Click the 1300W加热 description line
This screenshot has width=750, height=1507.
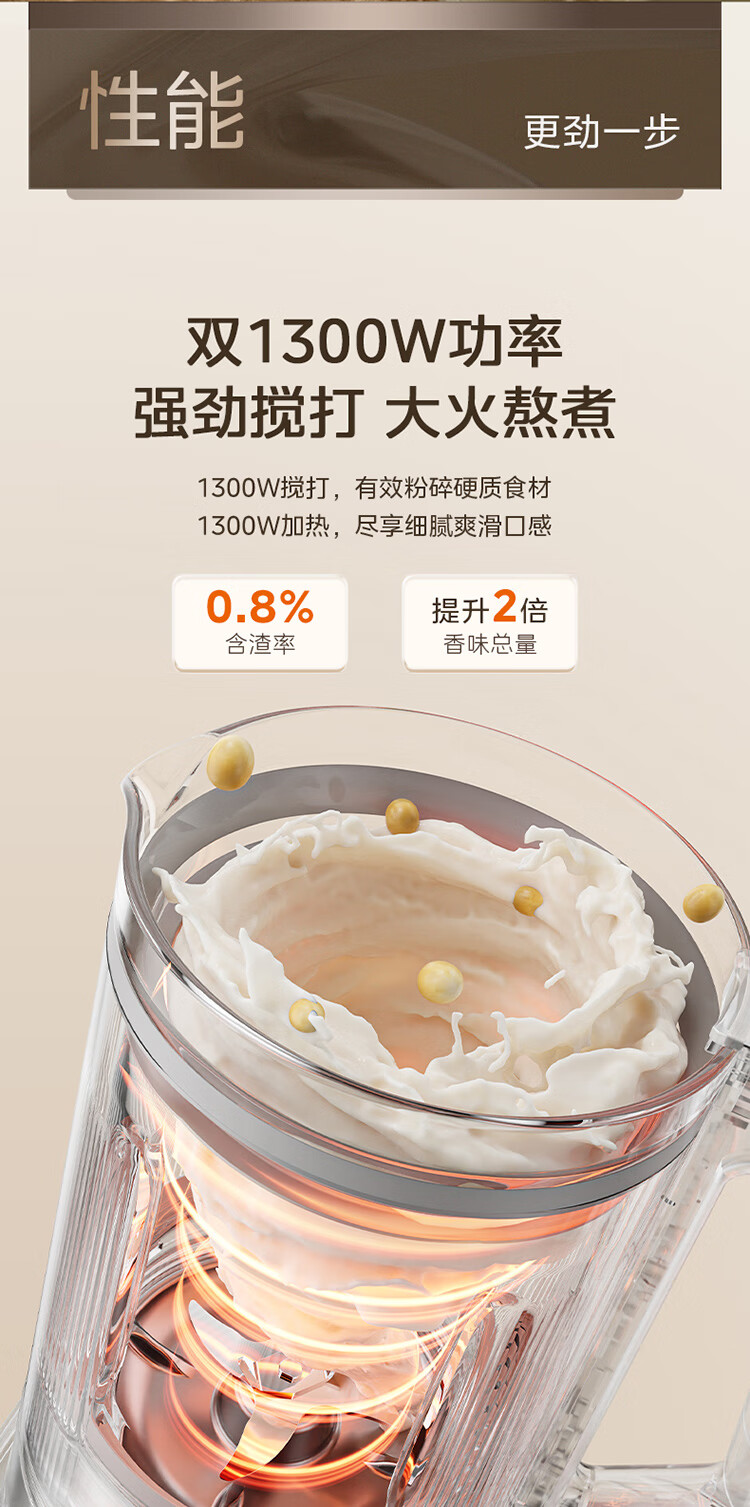[375, 526]
